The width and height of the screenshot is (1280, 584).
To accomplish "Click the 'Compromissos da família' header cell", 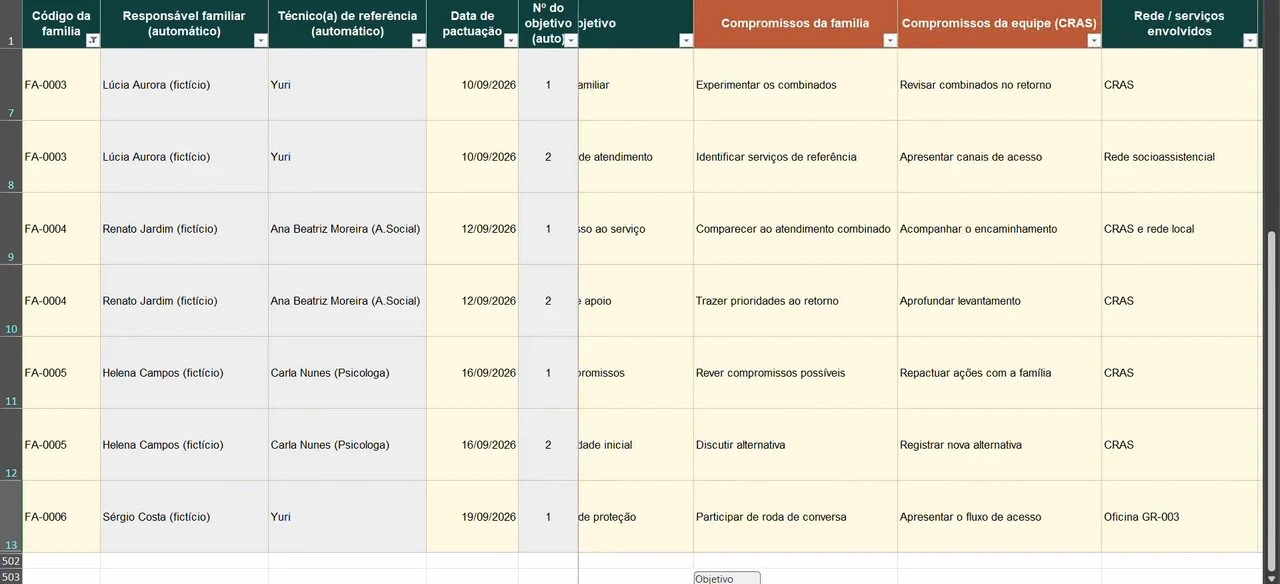I will pos(795,24).
